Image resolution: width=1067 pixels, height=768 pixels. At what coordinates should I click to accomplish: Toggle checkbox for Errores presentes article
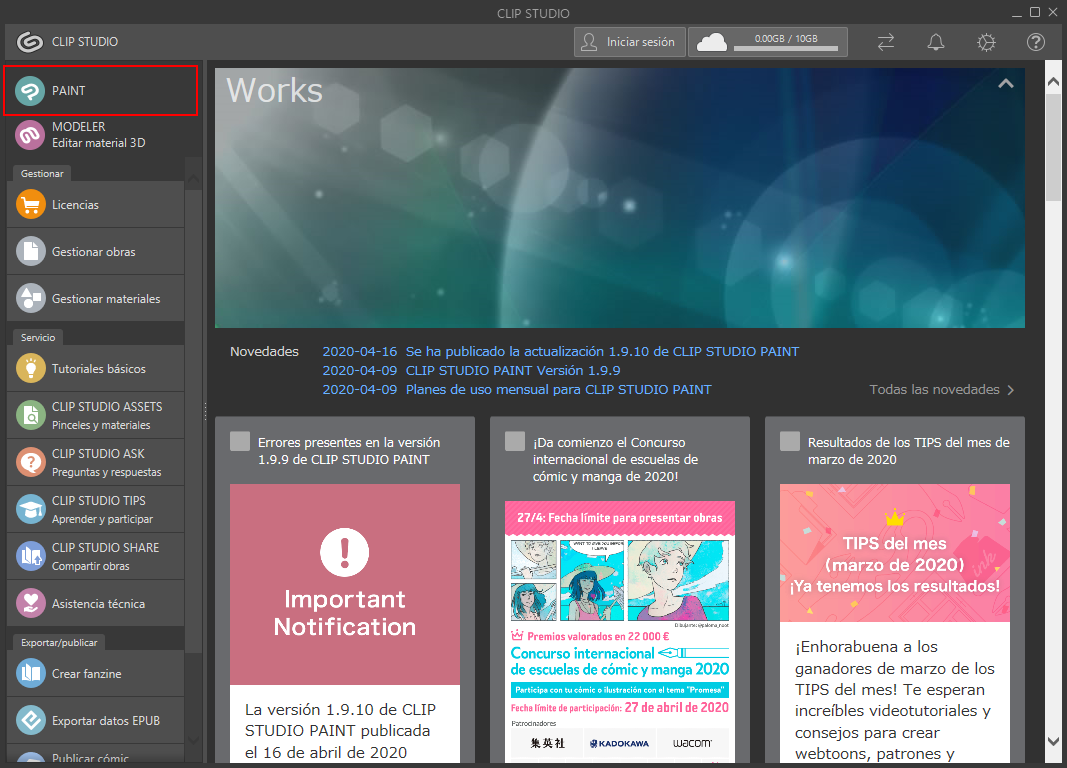pos(240,442)
